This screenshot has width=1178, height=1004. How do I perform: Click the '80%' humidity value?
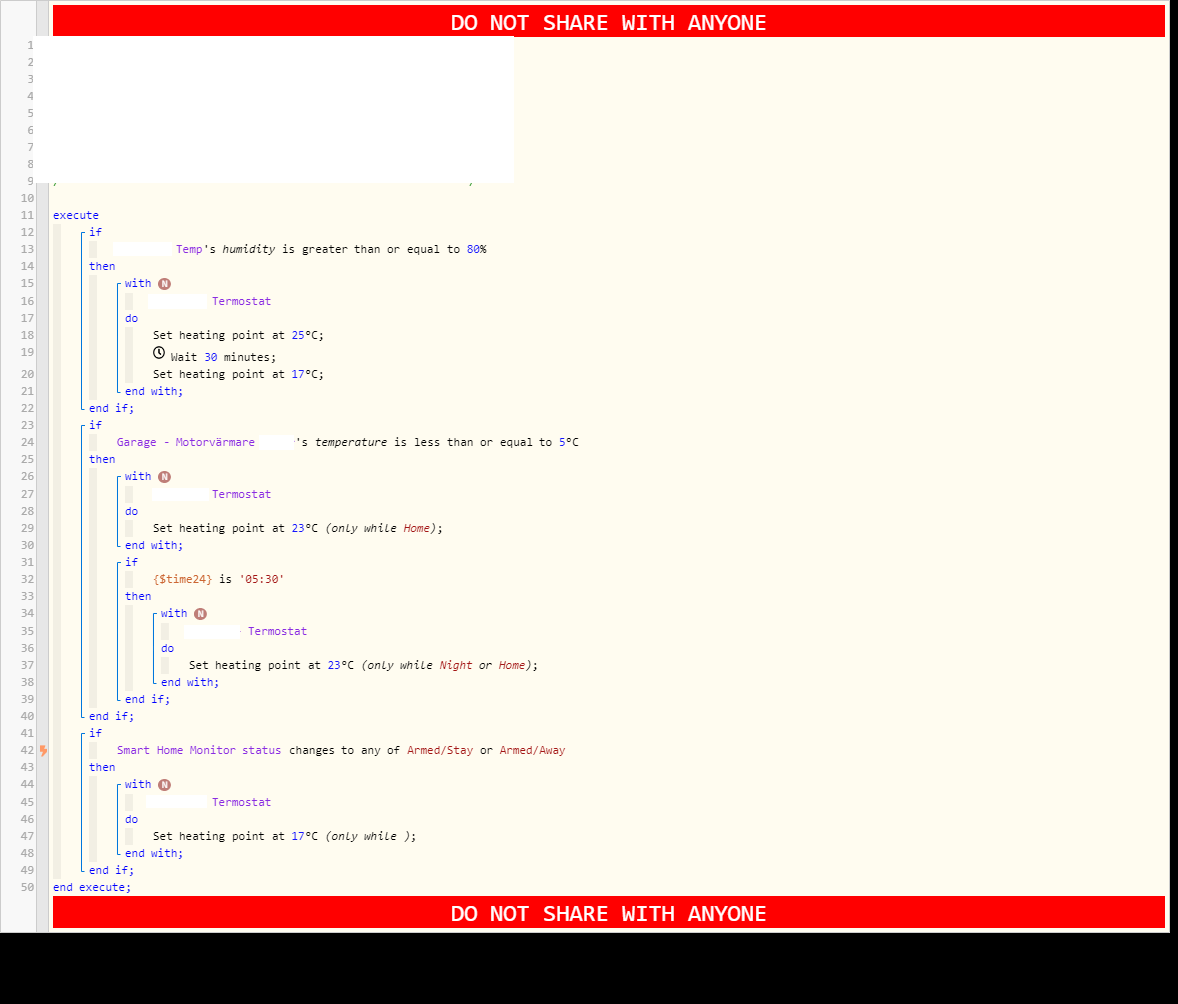(x=476, y=249)
